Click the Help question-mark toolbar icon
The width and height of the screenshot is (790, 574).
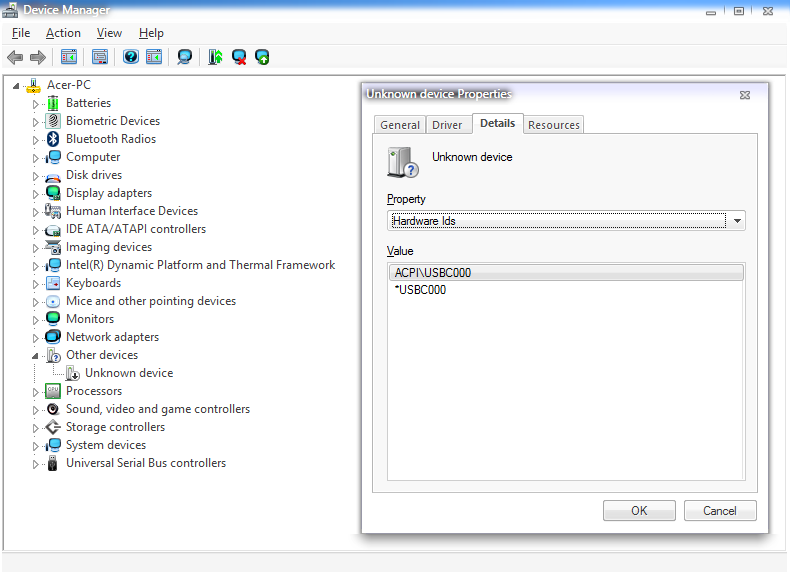tap(131, 57)
